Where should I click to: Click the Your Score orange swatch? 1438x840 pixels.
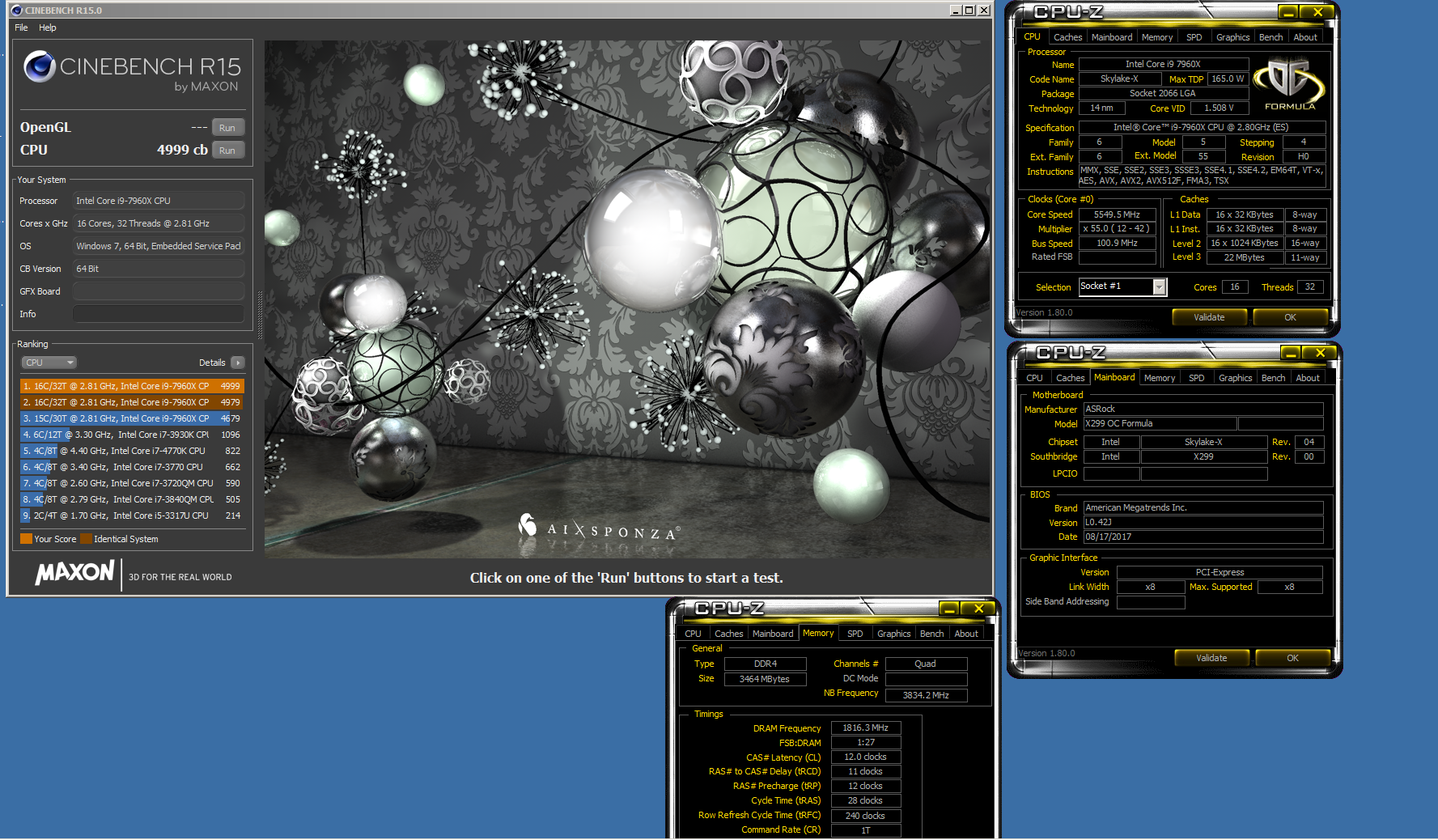coord(26,539)
